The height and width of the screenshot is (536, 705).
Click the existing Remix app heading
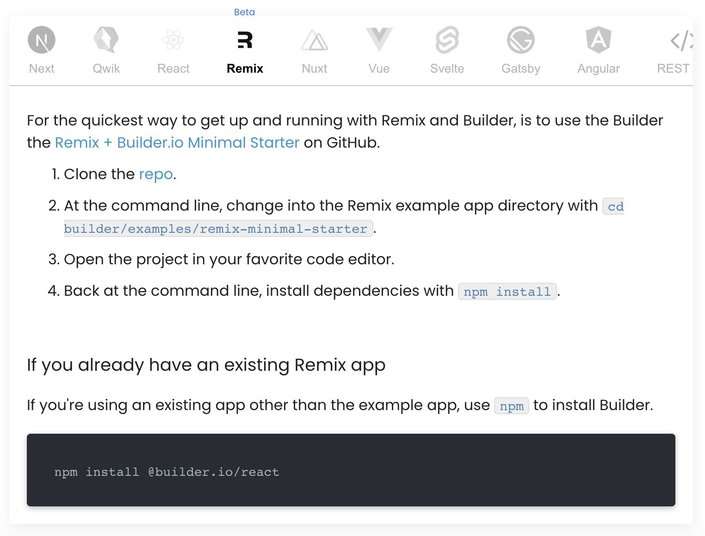coord(206,365)
